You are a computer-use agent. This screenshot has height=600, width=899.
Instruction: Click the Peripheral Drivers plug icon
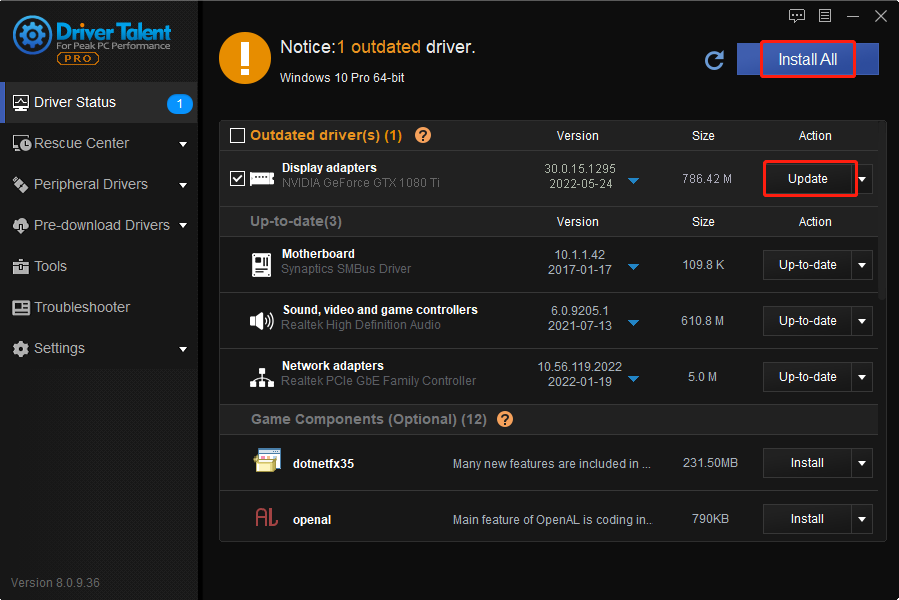pos(21,185)
